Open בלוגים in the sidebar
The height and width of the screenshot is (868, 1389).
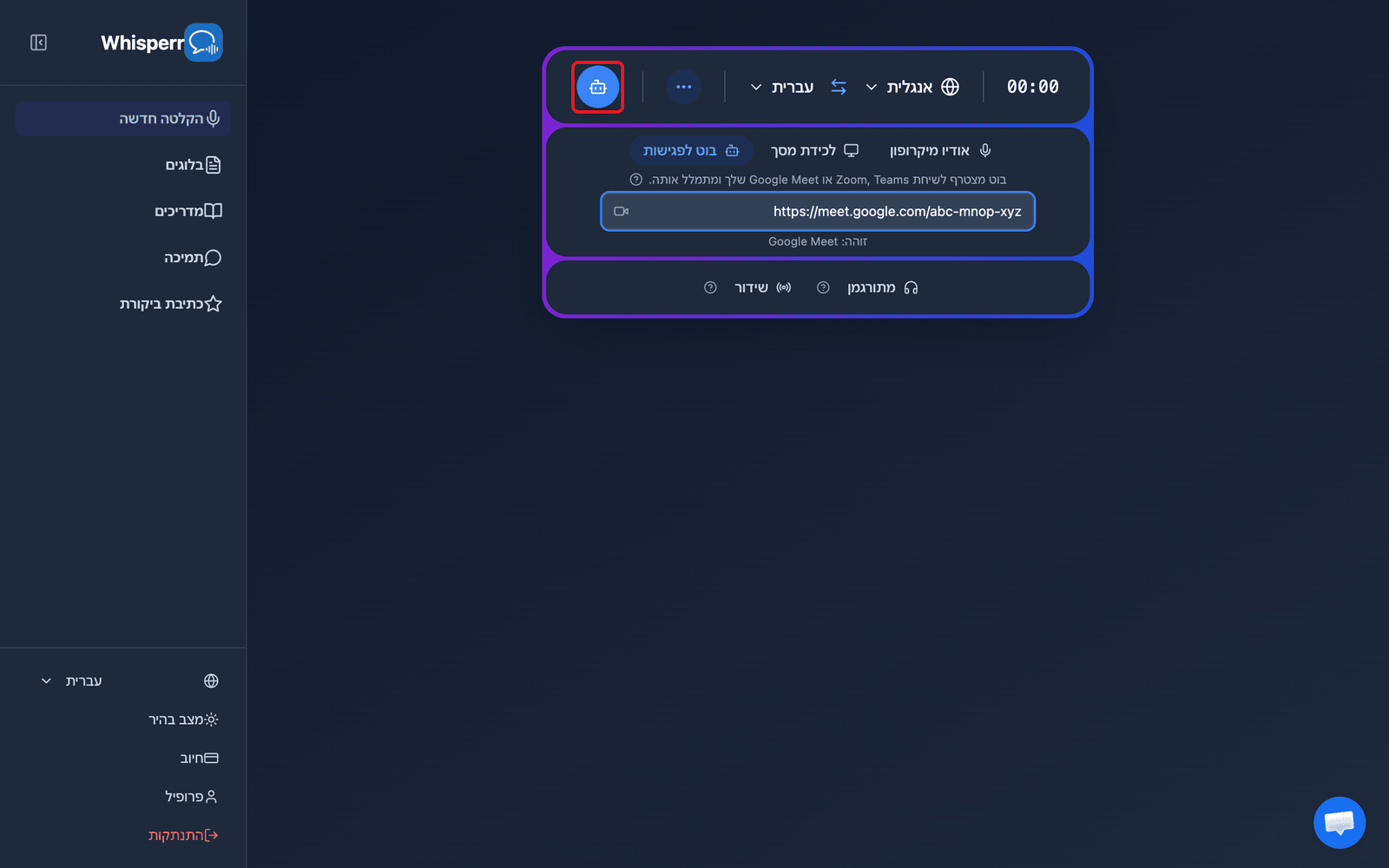(193, 165)
